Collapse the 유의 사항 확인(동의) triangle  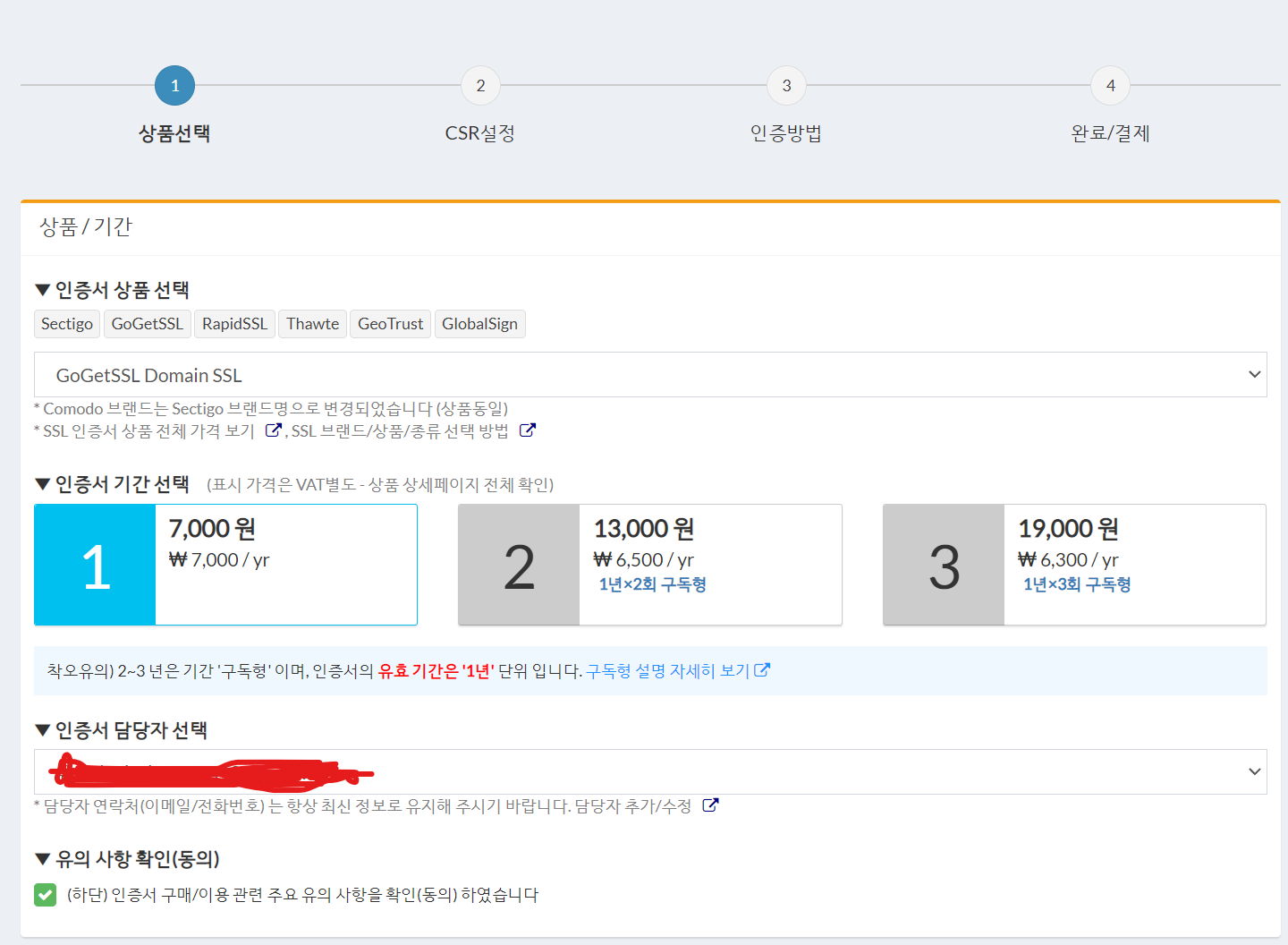pyautogui.click(x=42, y=859)
